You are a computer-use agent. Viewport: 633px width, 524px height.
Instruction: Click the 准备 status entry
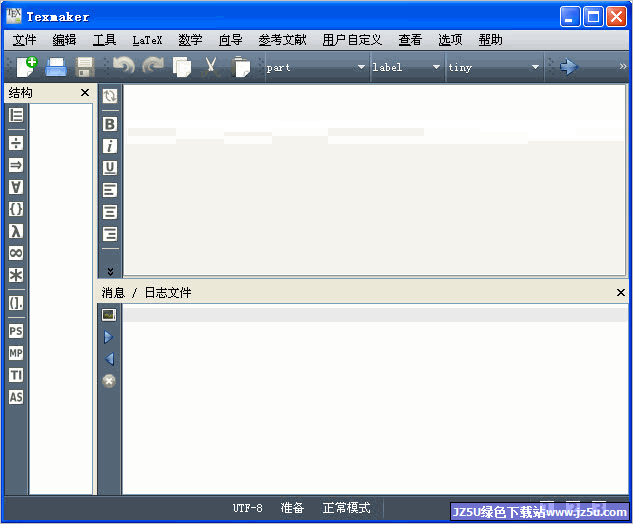coord(292,508)
